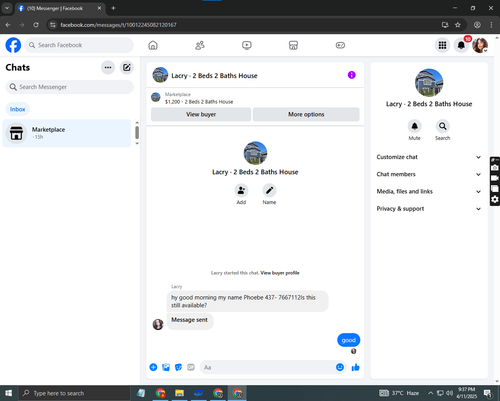Open Windows Start menu

(8, 393)
